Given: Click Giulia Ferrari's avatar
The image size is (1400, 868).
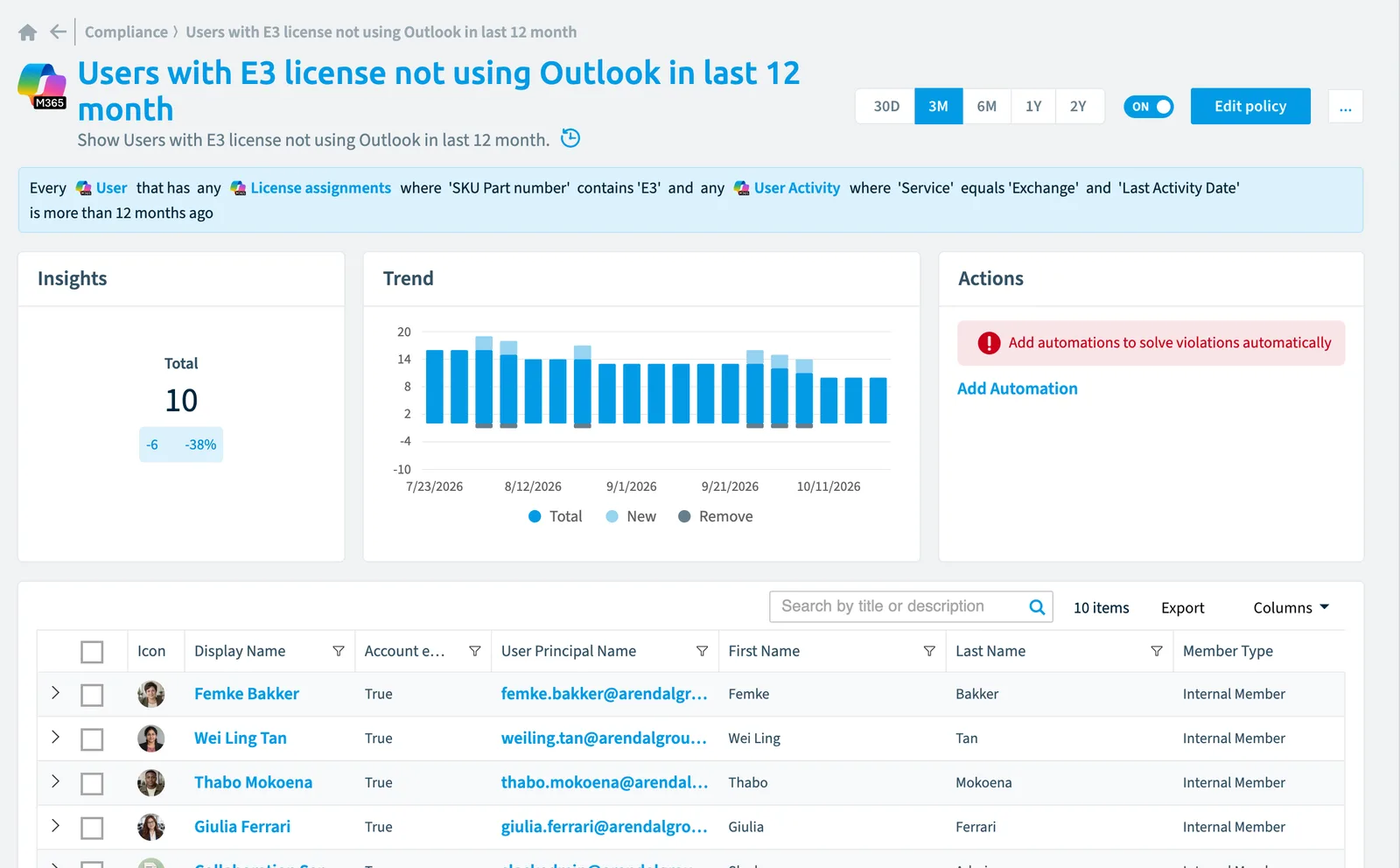Looking at the screenshot, I should (x=151, y=827).
